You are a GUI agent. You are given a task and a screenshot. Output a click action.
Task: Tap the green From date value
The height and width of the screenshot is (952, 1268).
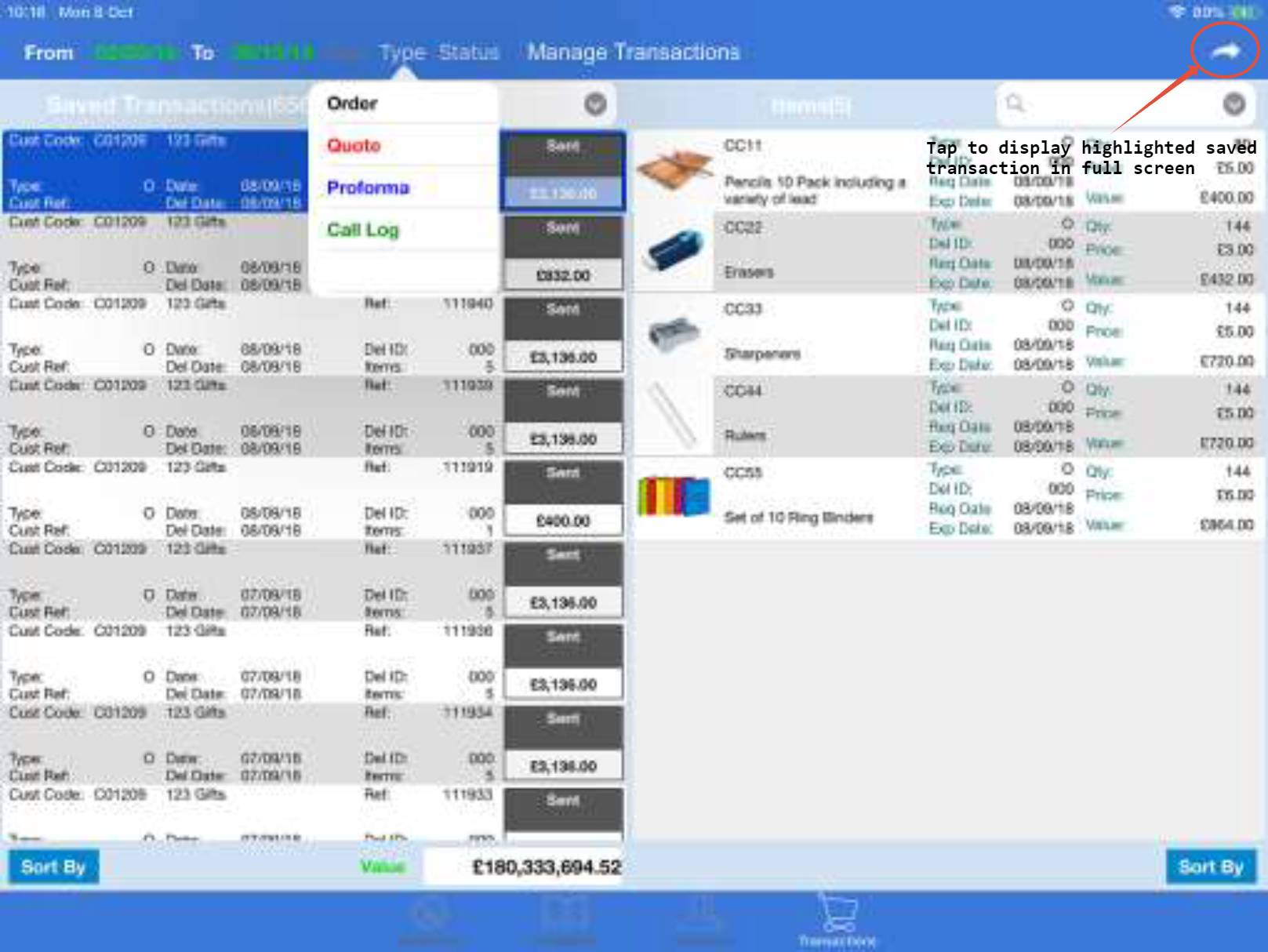tap(135, 53)
